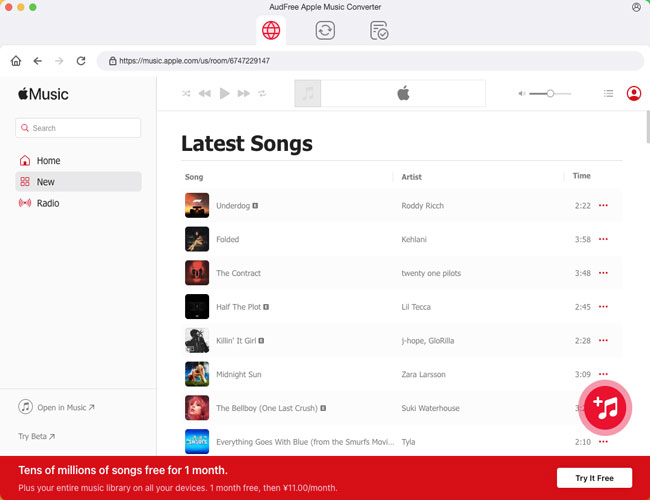Toggle shuffle playback
Image resolution: width=650 pixels, height=500 pixels.
coord(186,94)
